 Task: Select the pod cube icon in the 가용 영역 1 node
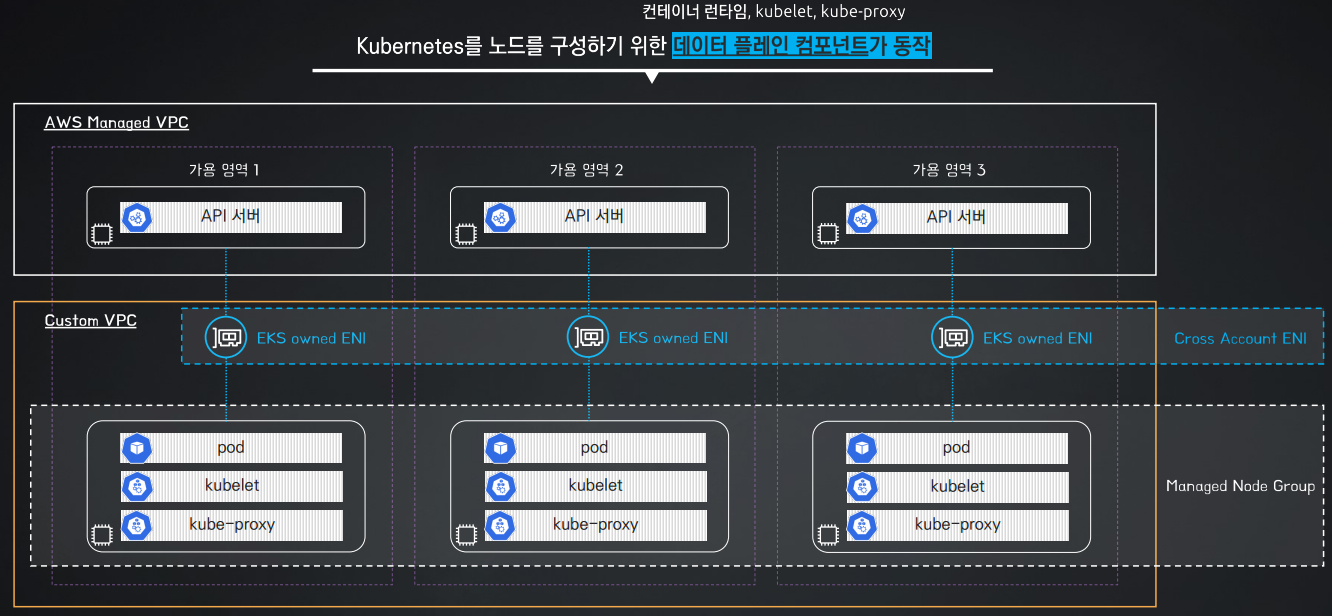coord(136,448)
